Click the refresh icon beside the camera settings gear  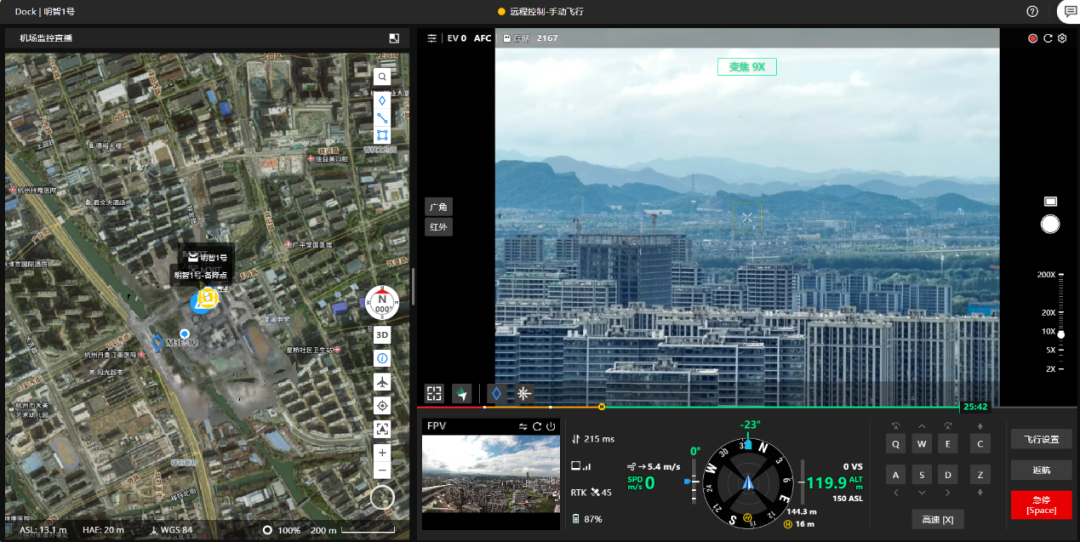point(1048,39)
